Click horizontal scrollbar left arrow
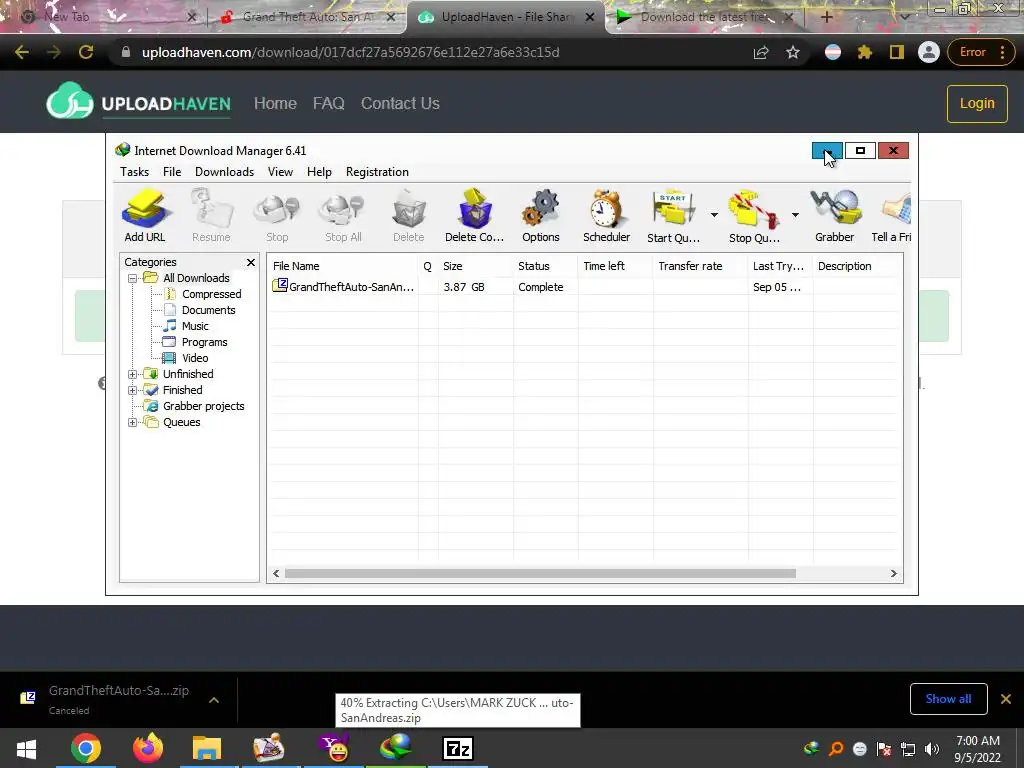The width and height of the screenshot is (1024, 768). [x=276, y=573]
